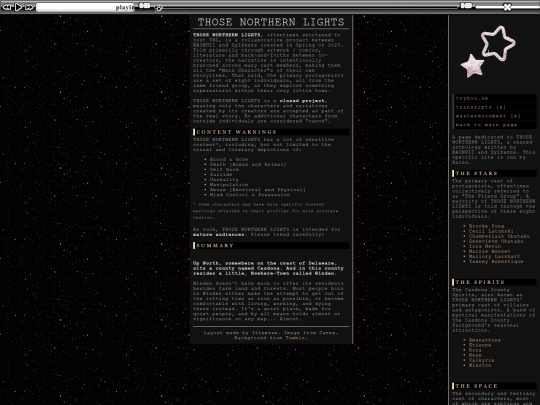Open the Tumblr background credit link

pyautogui.click(x=295, y=338)
